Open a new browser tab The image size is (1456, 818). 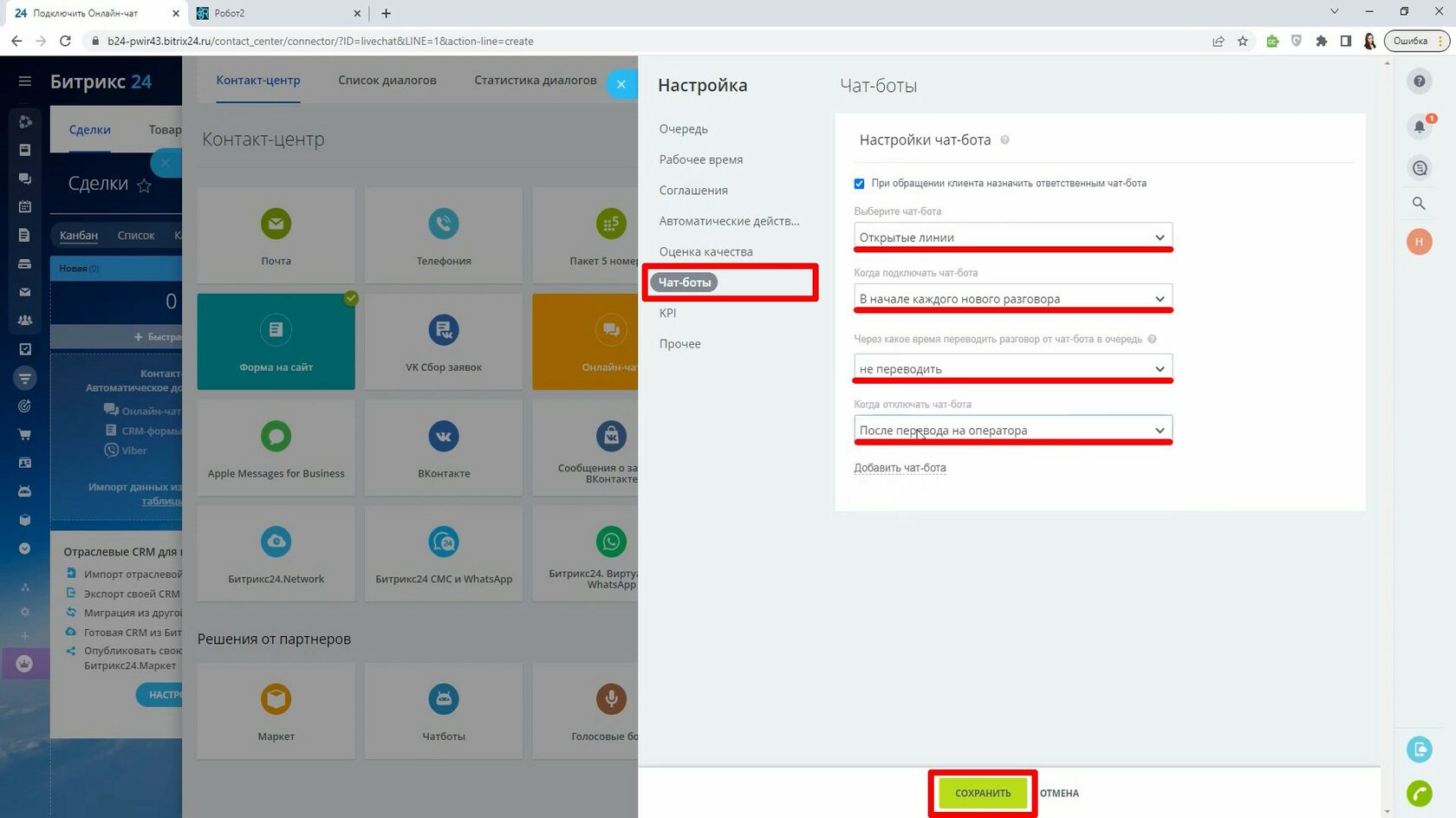(x=386, y=13)
